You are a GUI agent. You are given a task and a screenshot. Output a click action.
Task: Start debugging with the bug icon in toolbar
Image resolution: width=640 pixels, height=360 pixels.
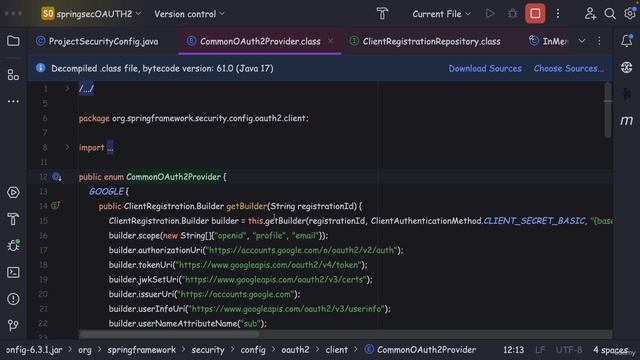pyautogui.click(x=512, y=14)
